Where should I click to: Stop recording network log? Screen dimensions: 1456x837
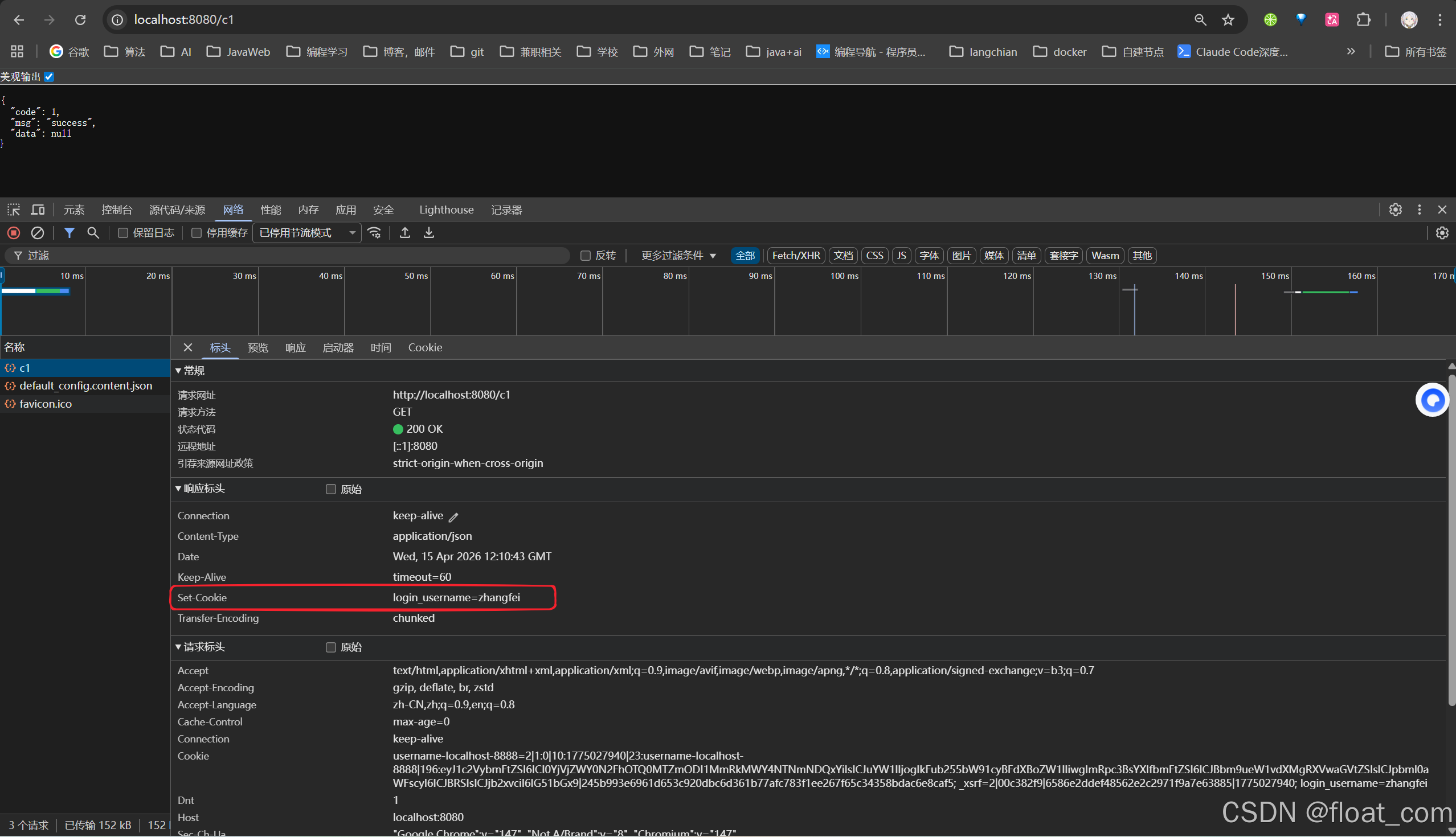pos(14,233)
